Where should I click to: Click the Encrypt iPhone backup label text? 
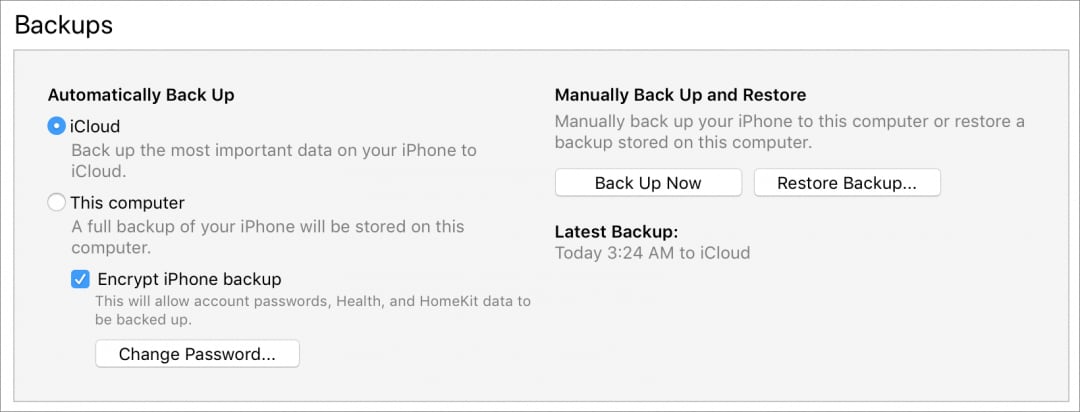[x=189, y=279]
